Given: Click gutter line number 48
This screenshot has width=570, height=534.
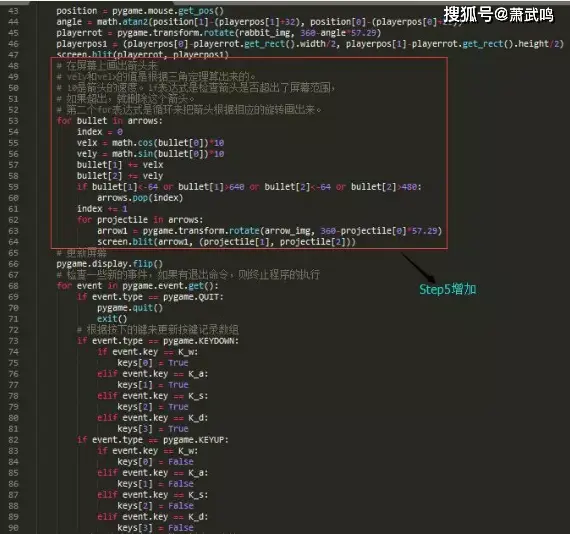Looking at the screenshot, I should pos(13,66).
